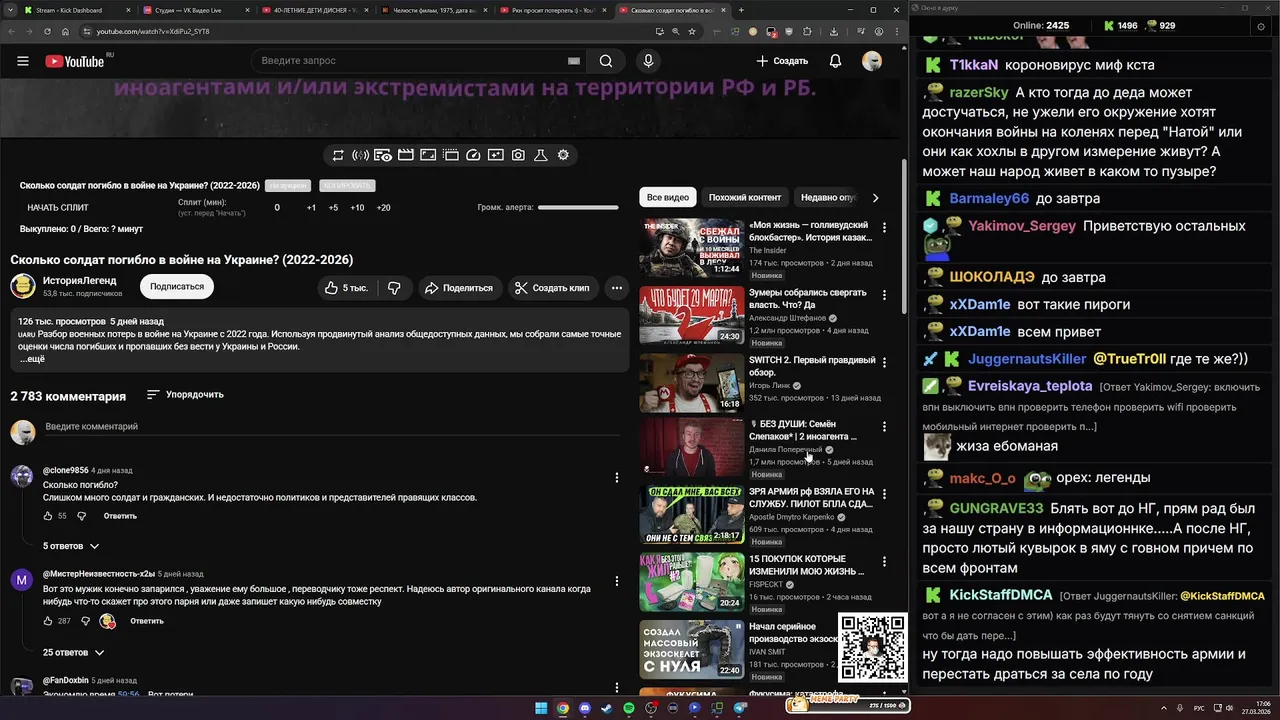Add +10 minutes to split
The image size is (1280, 720).
(357, 208)
